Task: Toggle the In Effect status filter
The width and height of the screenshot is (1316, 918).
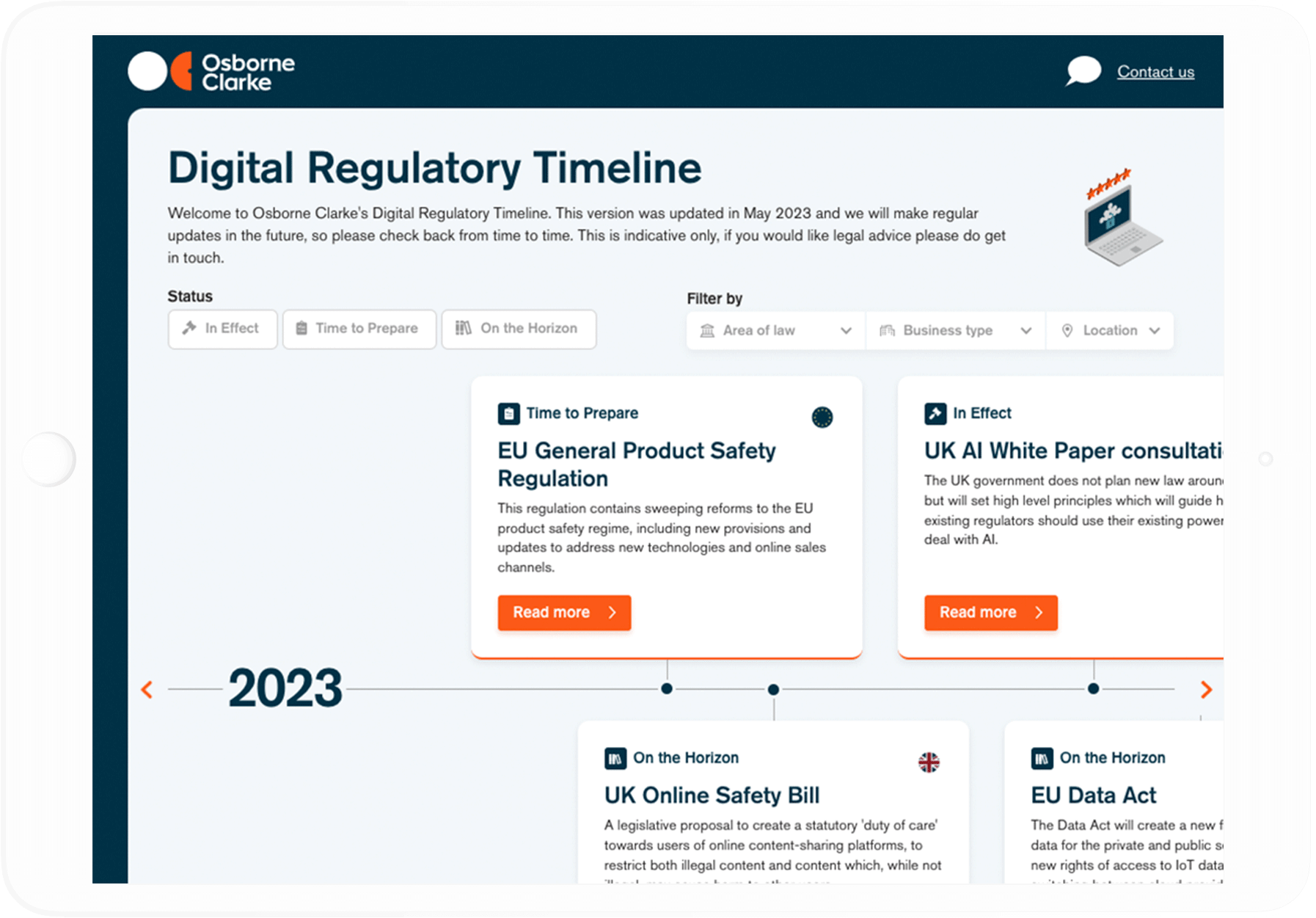Action: click(x=222, y=329)
